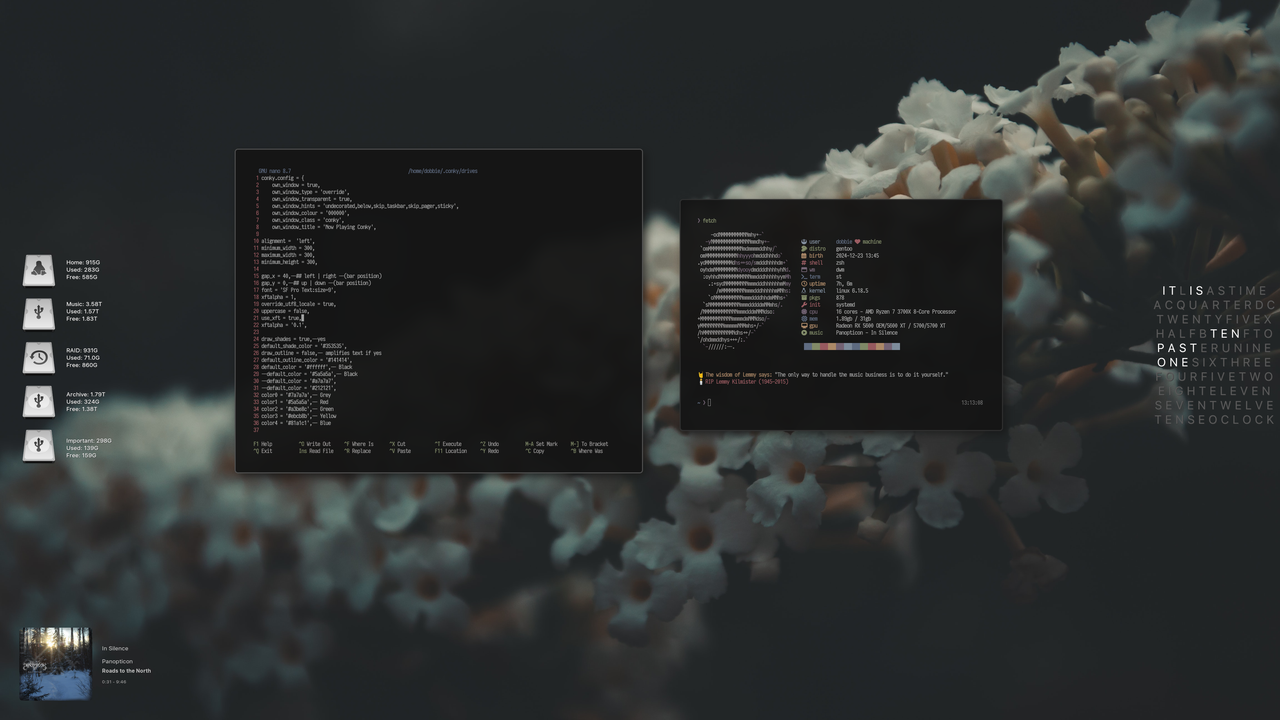Click the backup clock icon on the RAID drive
Viewport: 1280px width, 720px height.
[x=39, y=356]
